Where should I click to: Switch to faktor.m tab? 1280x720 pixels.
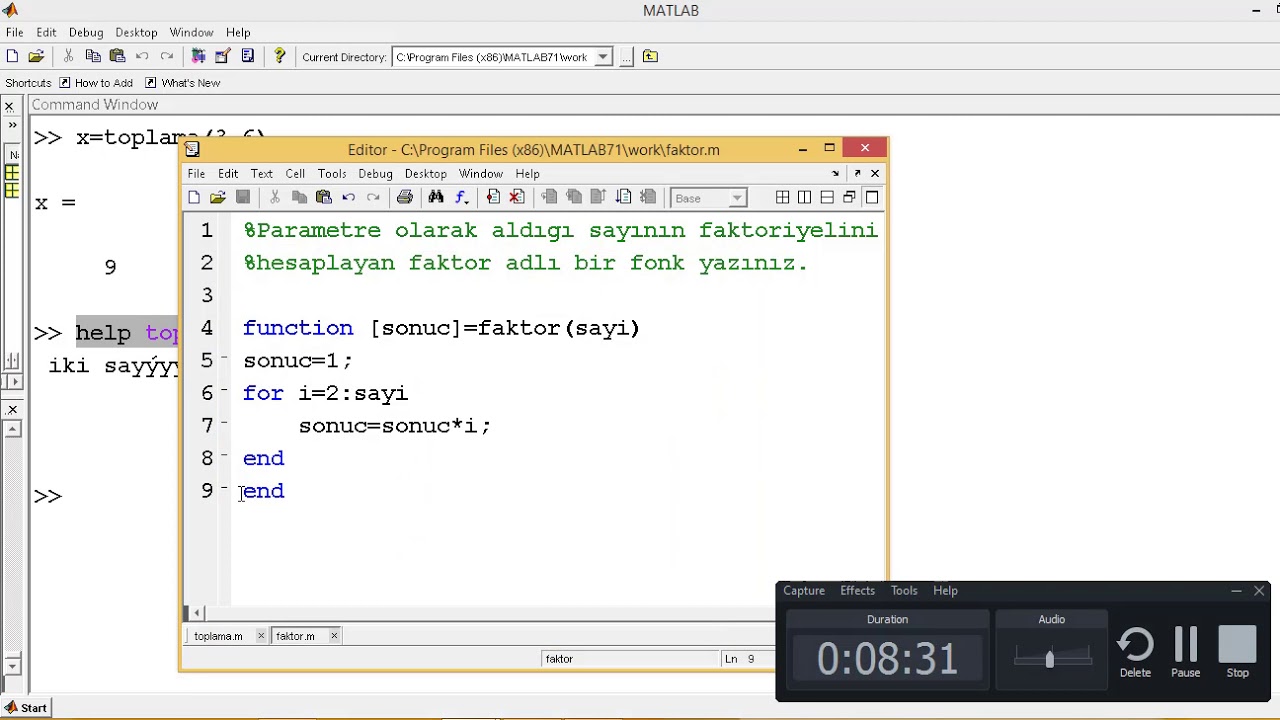click(x=295, y=636)
